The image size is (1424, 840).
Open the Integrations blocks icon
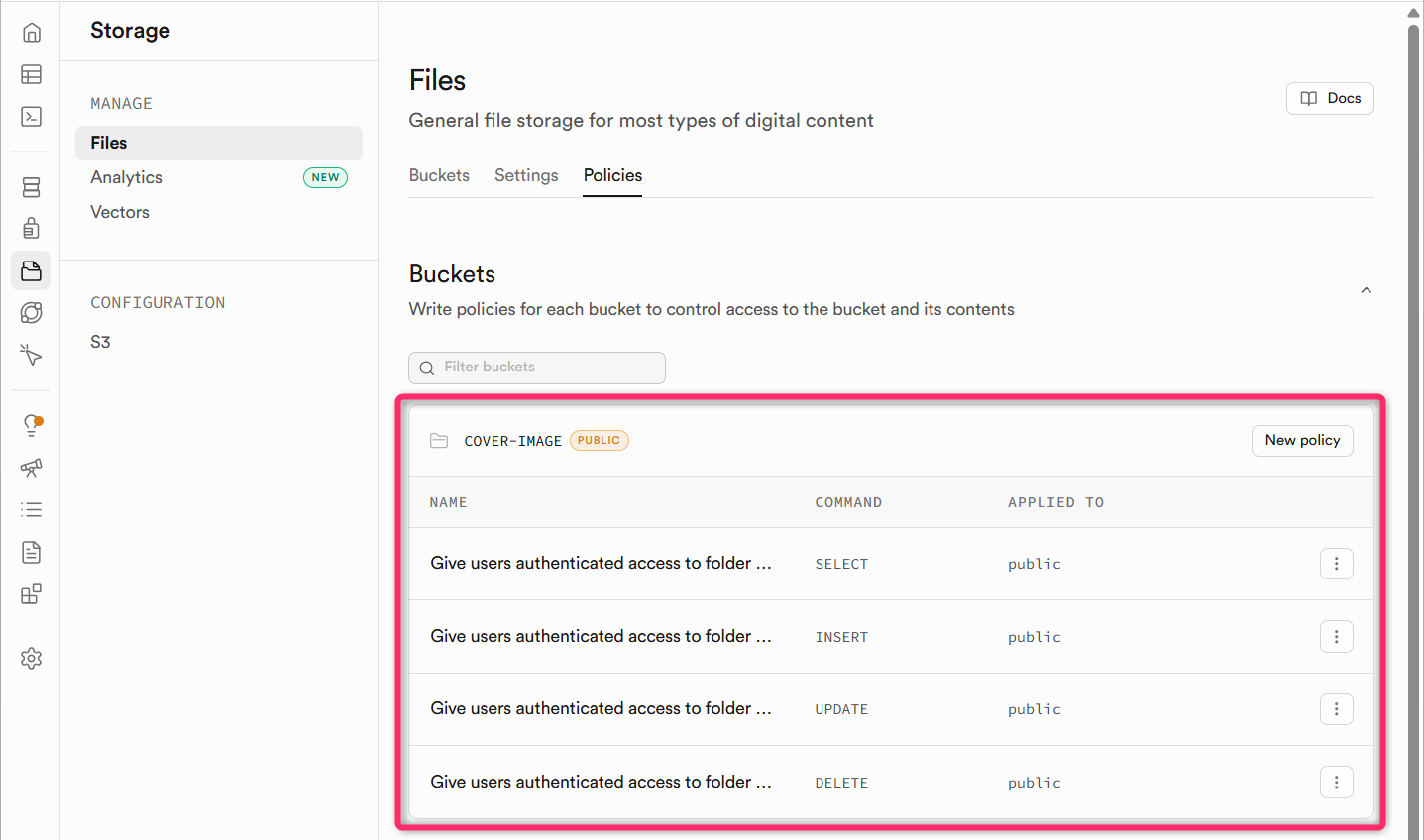point(32,594)
